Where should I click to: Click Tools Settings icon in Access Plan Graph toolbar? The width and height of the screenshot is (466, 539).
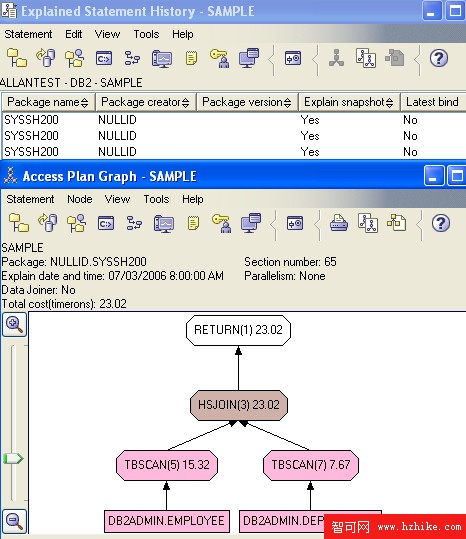point(295,223)
